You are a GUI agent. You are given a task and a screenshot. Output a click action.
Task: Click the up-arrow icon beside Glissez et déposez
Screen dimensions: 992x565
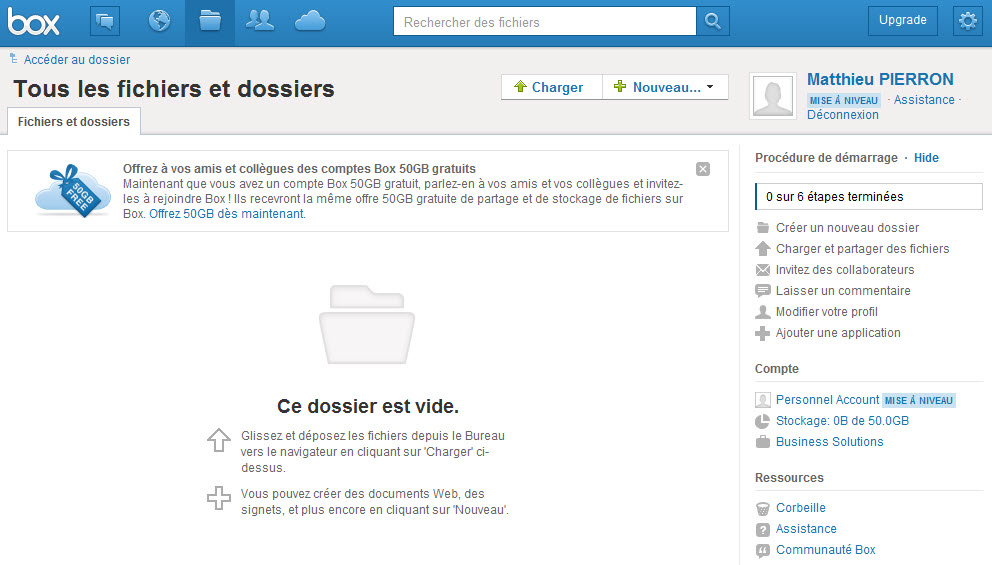[x=219, y=440]
